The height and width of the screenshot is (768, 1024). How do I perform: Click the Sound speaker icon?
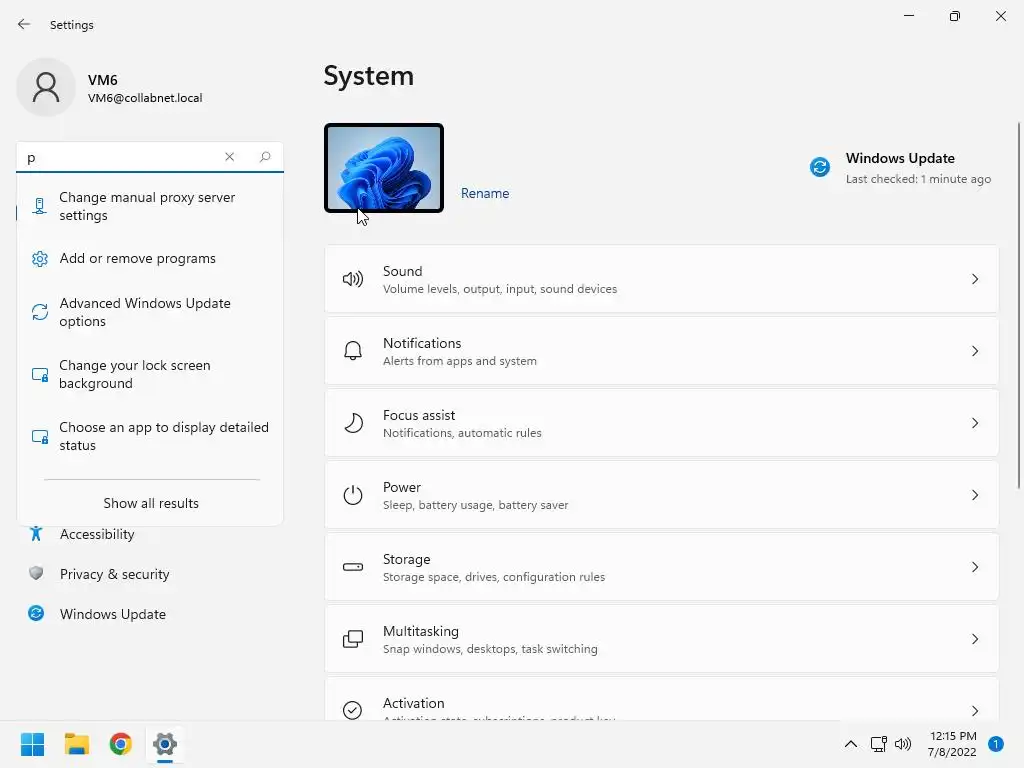353,280
